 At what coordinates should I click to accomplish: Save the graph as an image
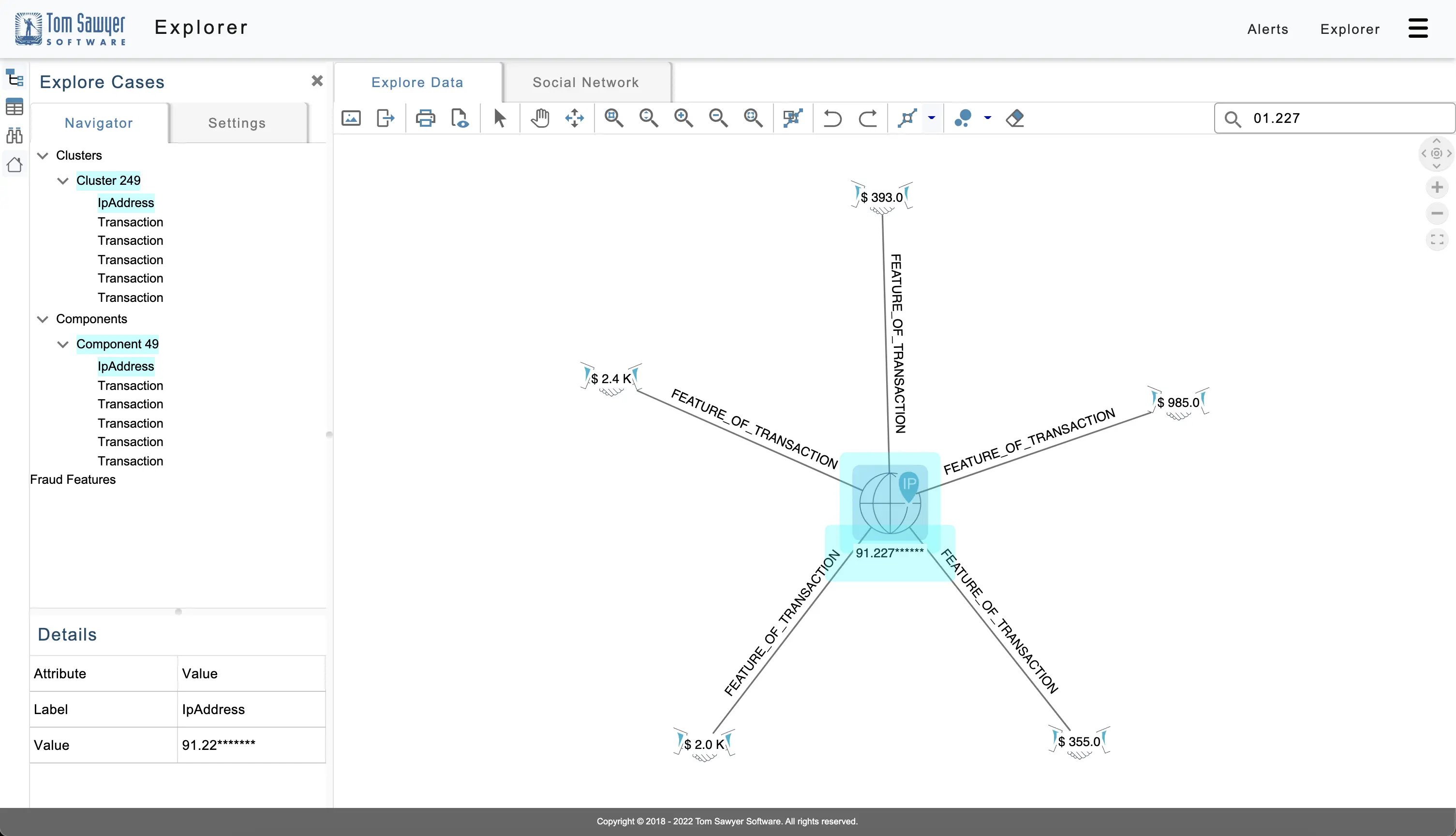tap(351, 118)
